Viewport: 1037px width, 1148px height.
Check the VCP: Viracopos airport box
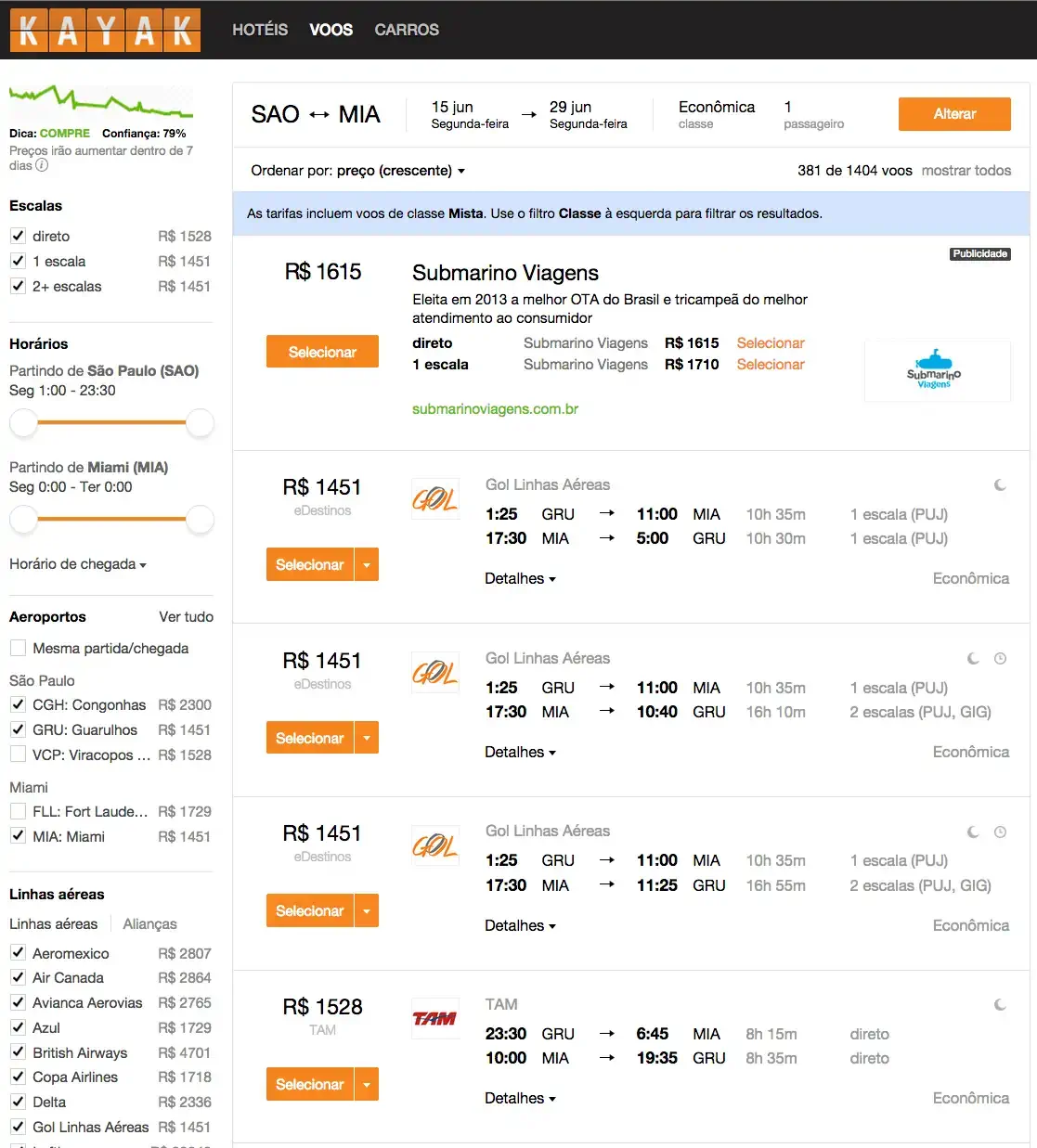click(x=18, y=755)
